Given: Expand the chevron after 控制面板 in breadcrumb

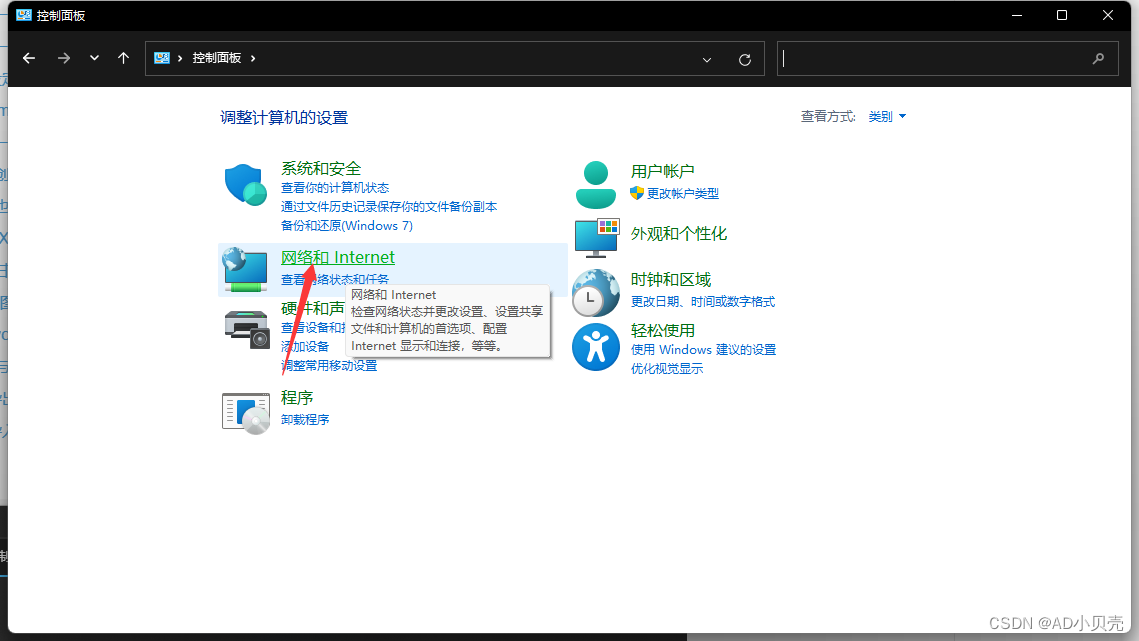Looking at the screenshot, I should pos(253,58).
